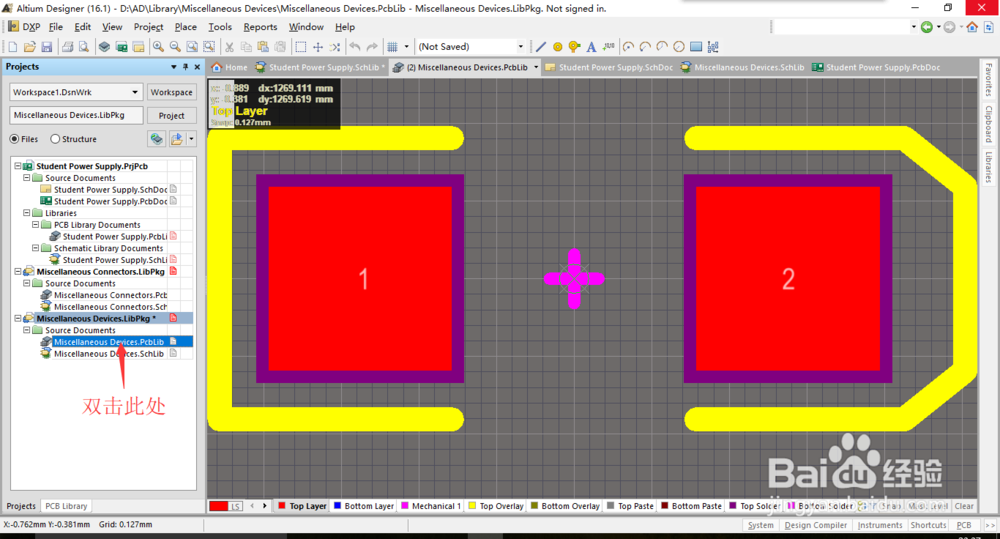Select the place string text tool
The image size is (1000, 539).
pyautogui.click(x=591, y=47)
